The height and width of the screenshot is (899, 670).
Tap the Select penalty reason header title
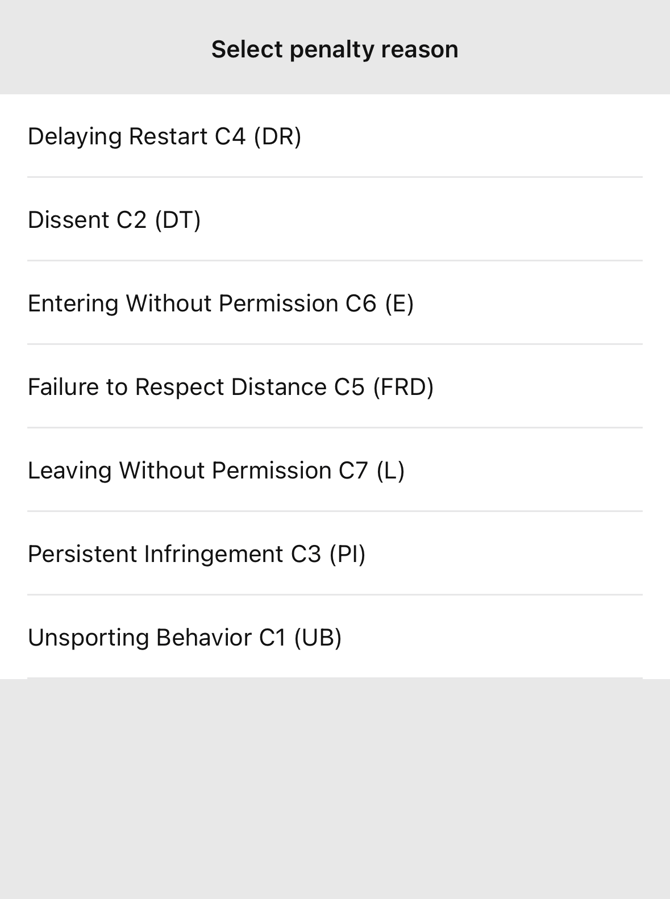coord(335,49)
